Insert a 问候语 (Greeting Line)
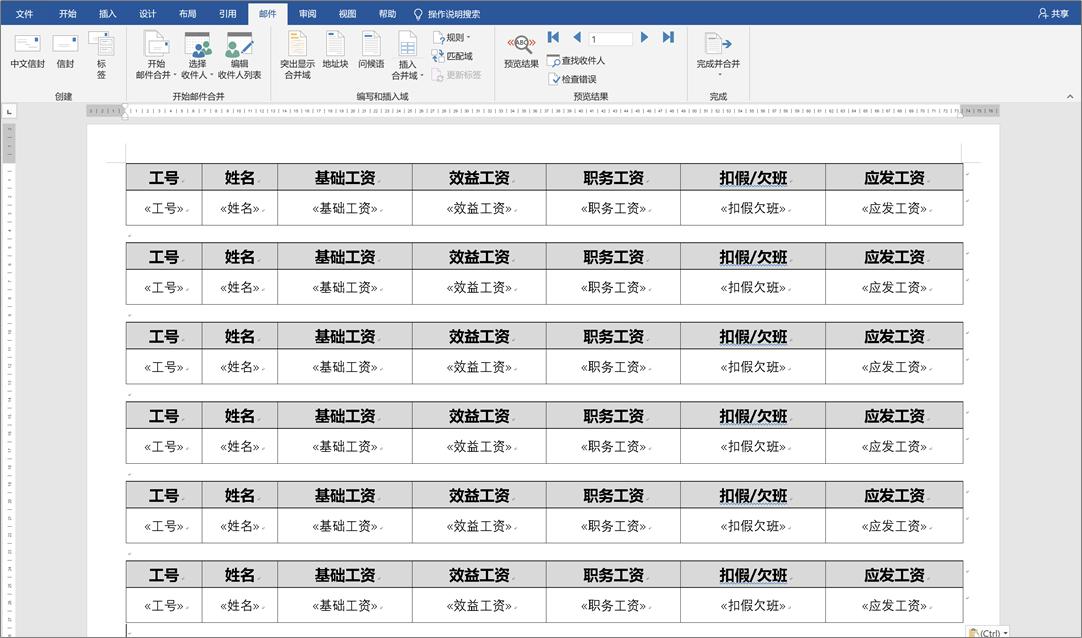Screen dimensions: 1082x638 [371, 50]
